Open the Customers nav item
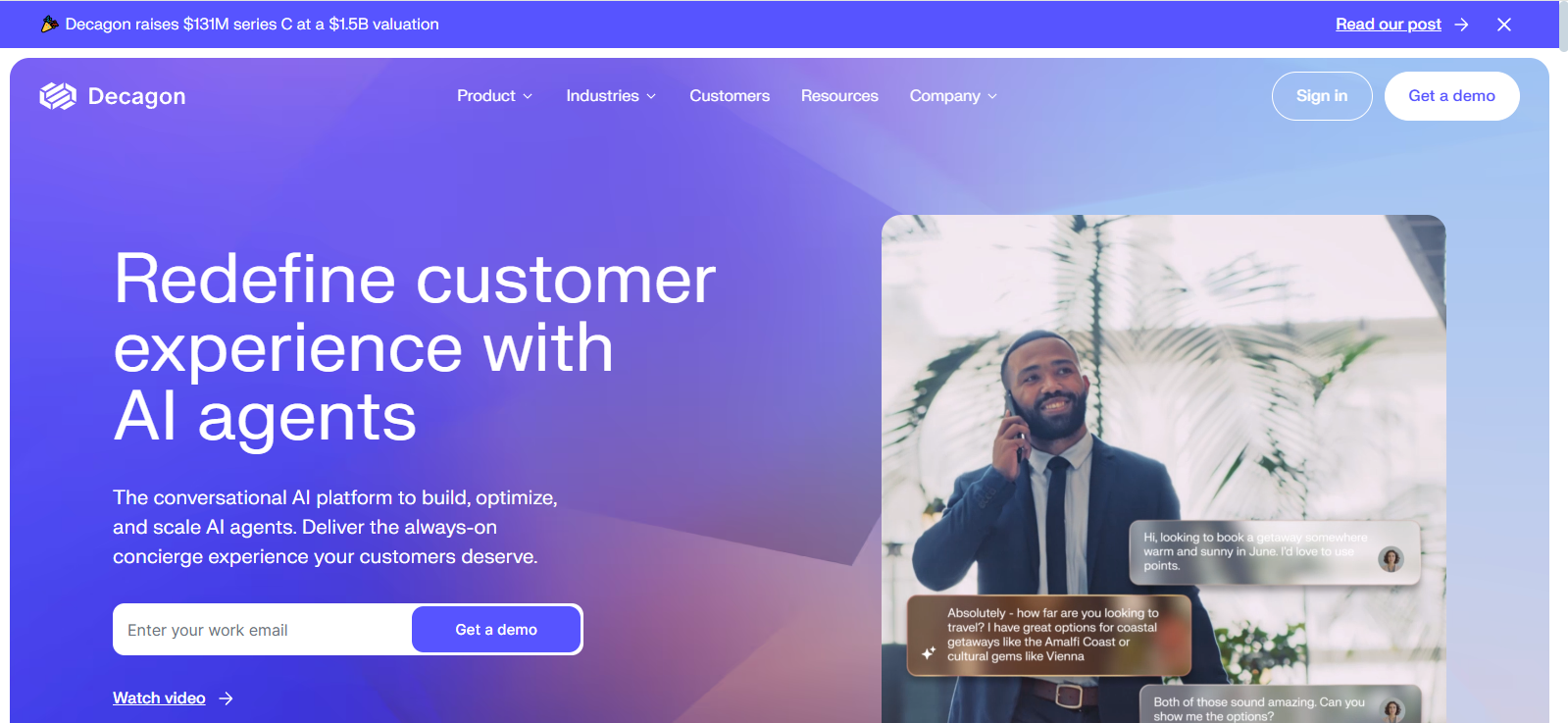Image resolution: width=1568 pixels, height=723 pixels. point(730,96)
